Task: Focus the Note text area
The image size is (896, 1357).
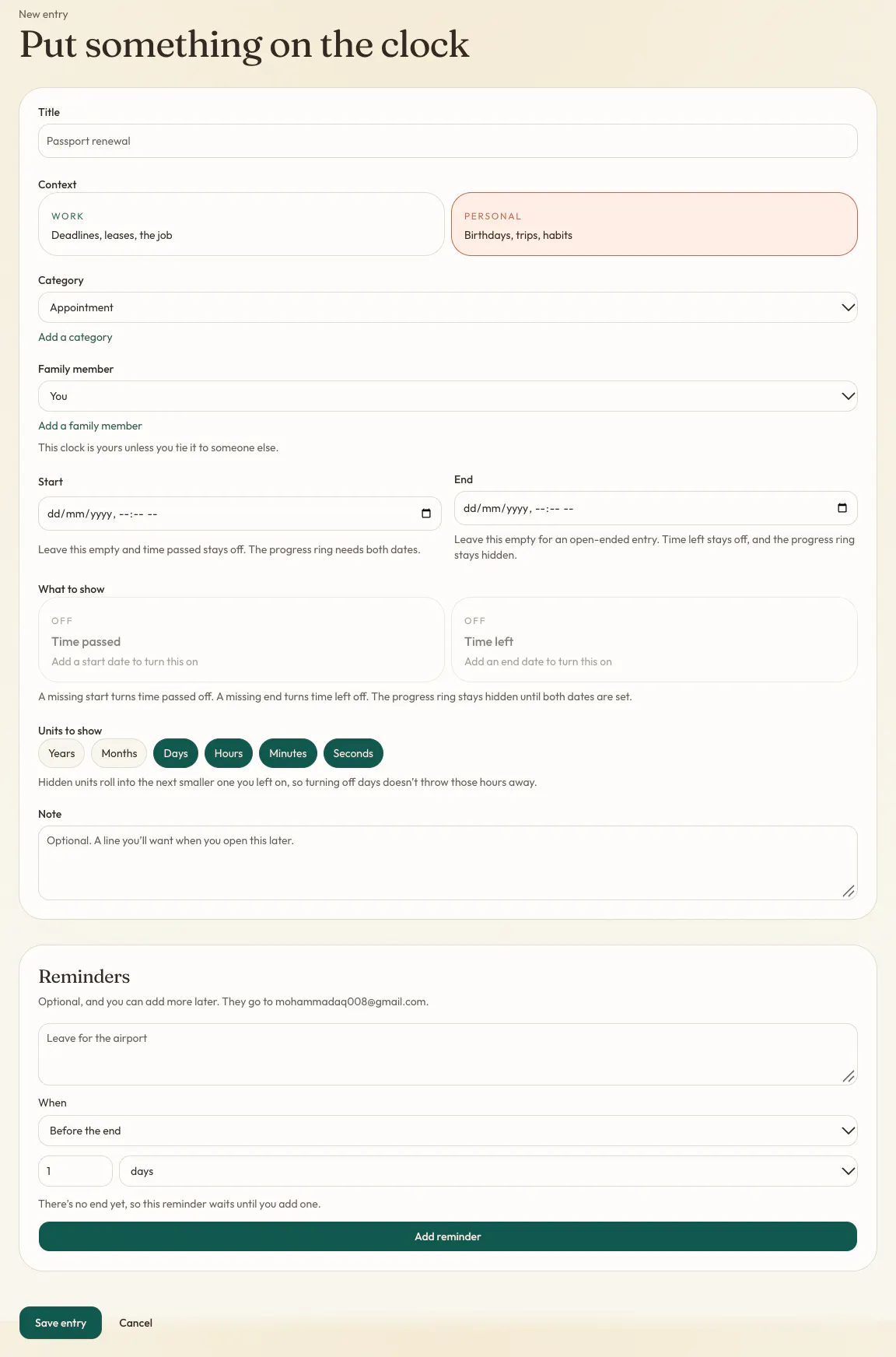Action: point(448,863)
